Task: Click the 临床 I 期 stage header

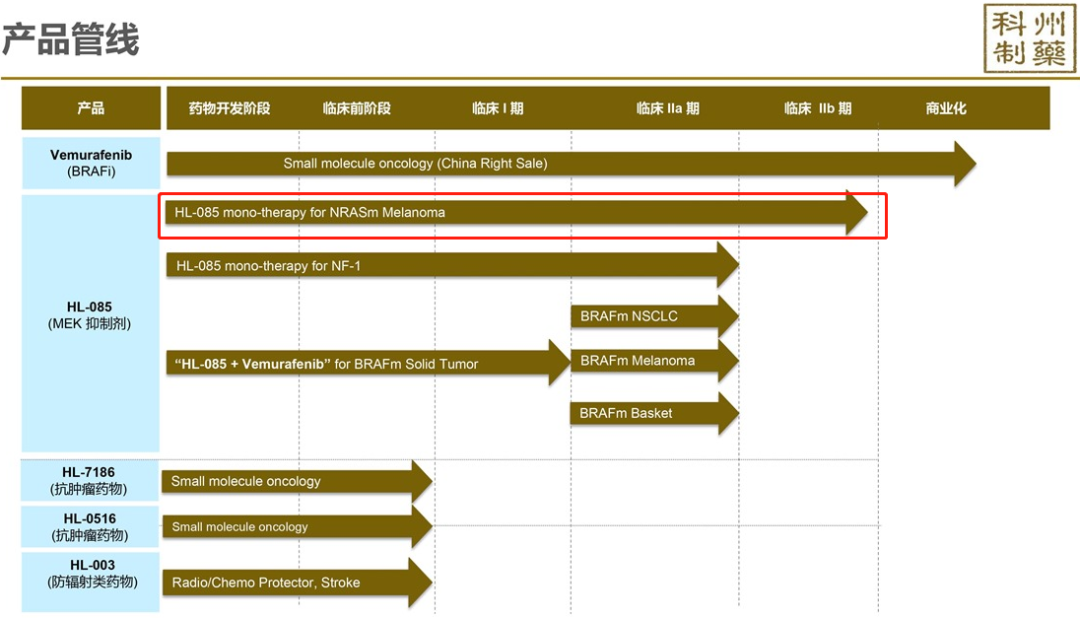Action: pyautogui.click(x=497, y=108)
